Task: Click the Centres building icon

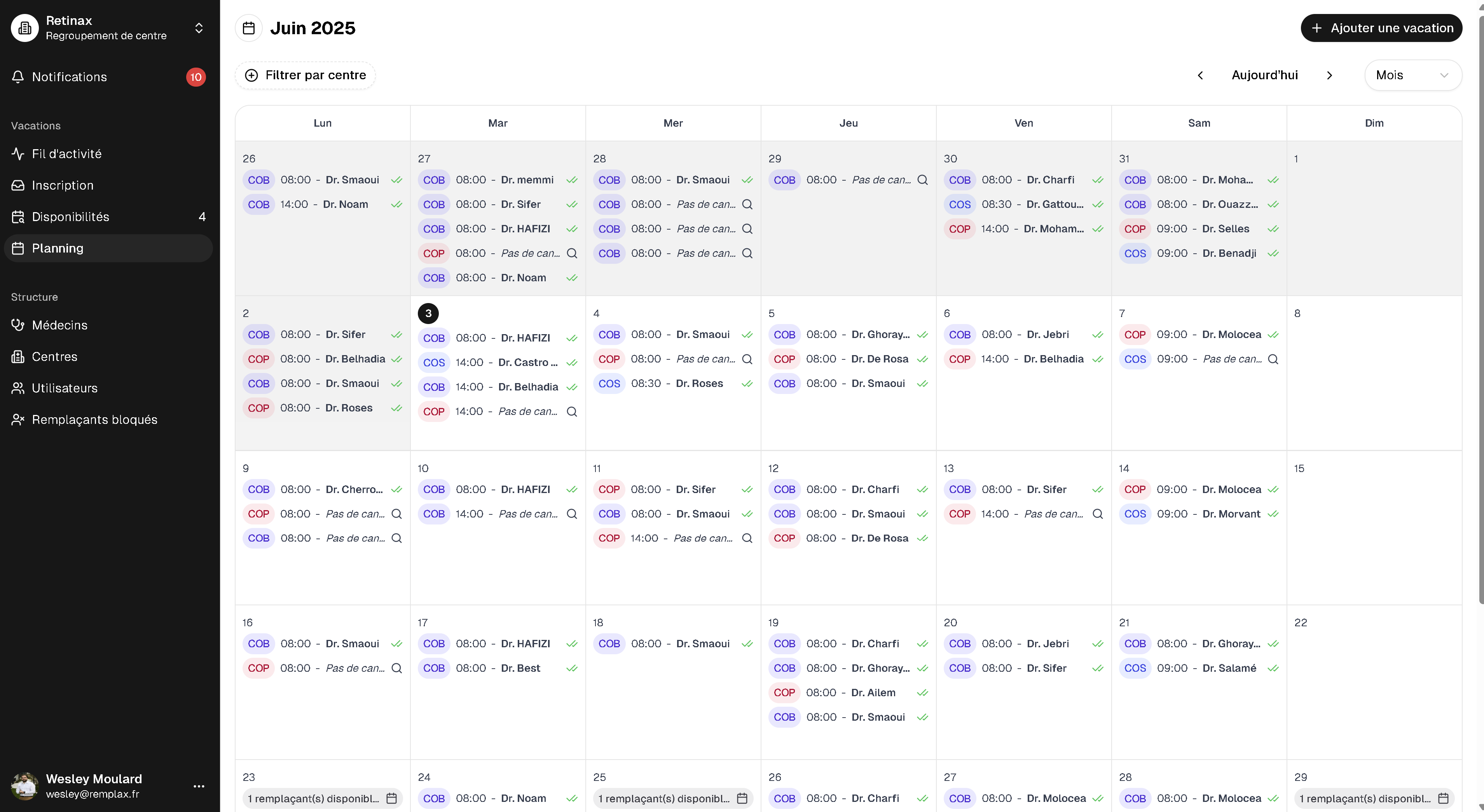Action: [18, 357]
